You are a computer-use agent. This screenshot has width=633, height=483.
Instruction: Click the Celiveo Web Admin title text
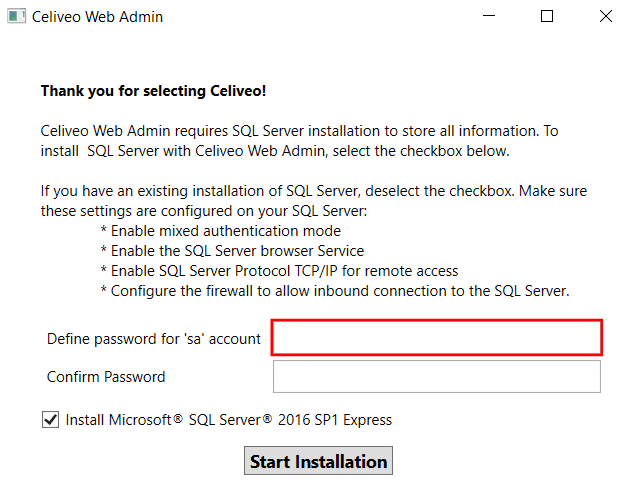(x=97, y=17)
